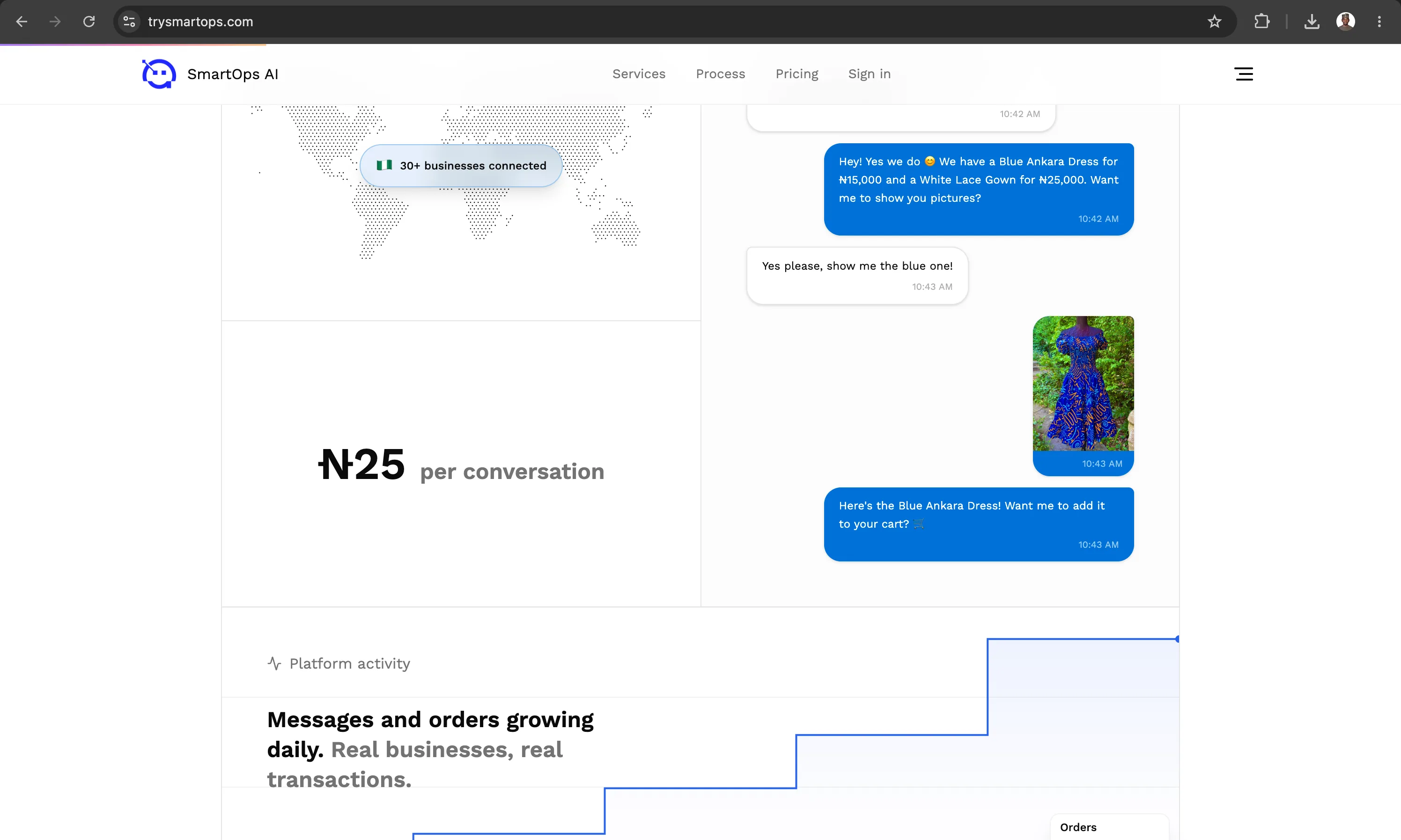Open the Process nav item
This screenshot has height=840, width=1401.
(720, 74)
